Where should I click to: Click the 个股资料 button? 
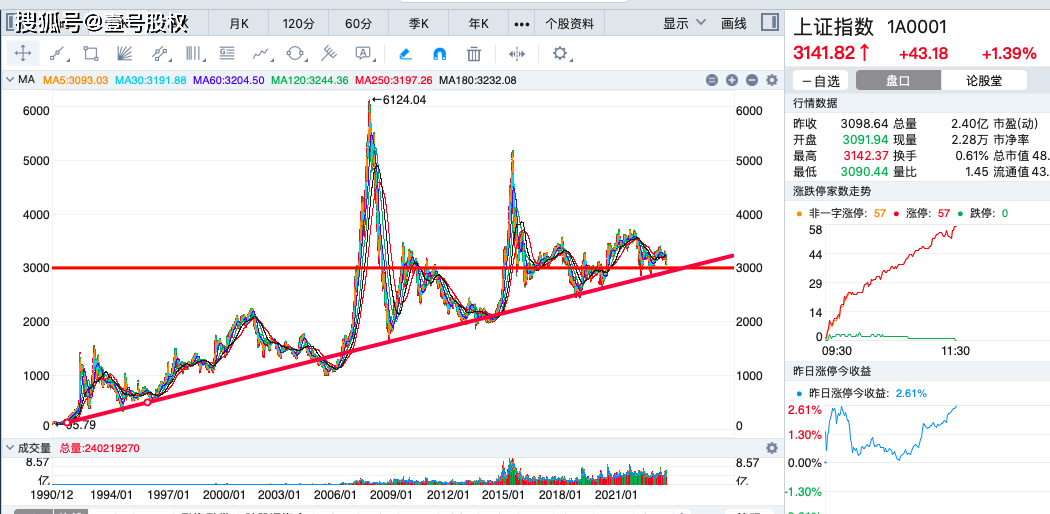point(569,23)
